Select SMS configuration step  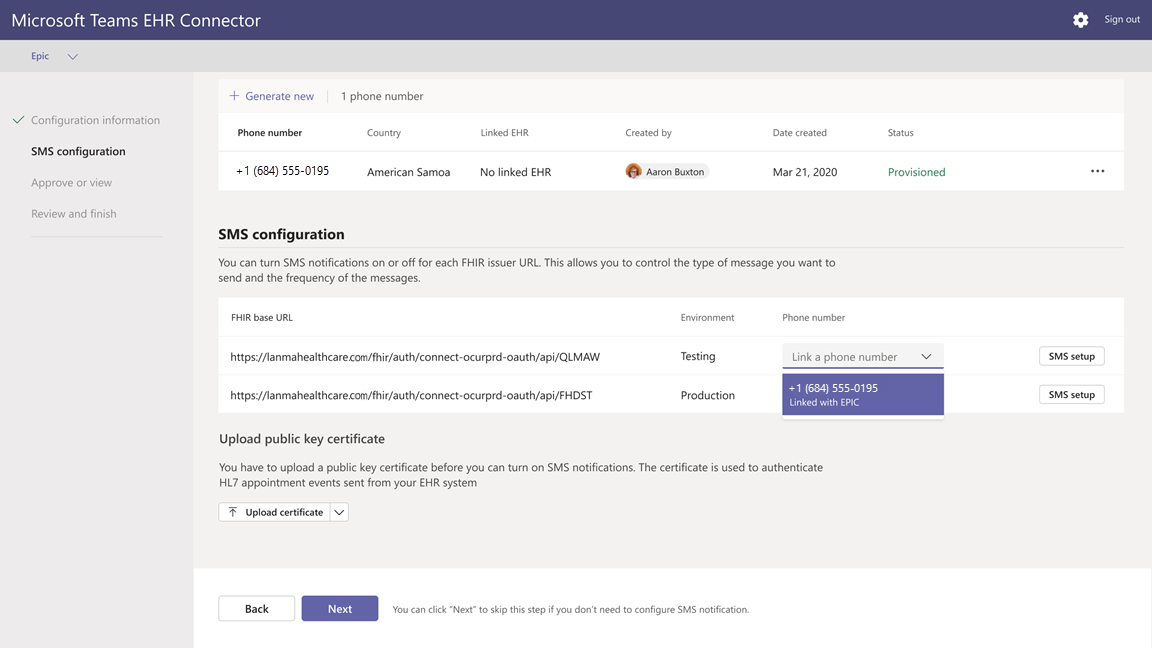(78, 151)
